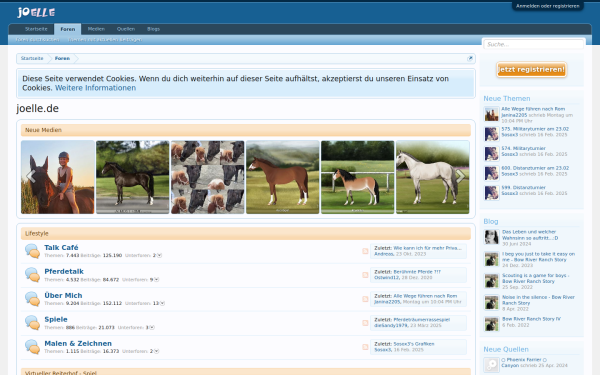The width and height of the screenshot is (600, 375).
Task: Click 'Foren durchsuchen' in the sub navigation
Action: click(38, 39)
